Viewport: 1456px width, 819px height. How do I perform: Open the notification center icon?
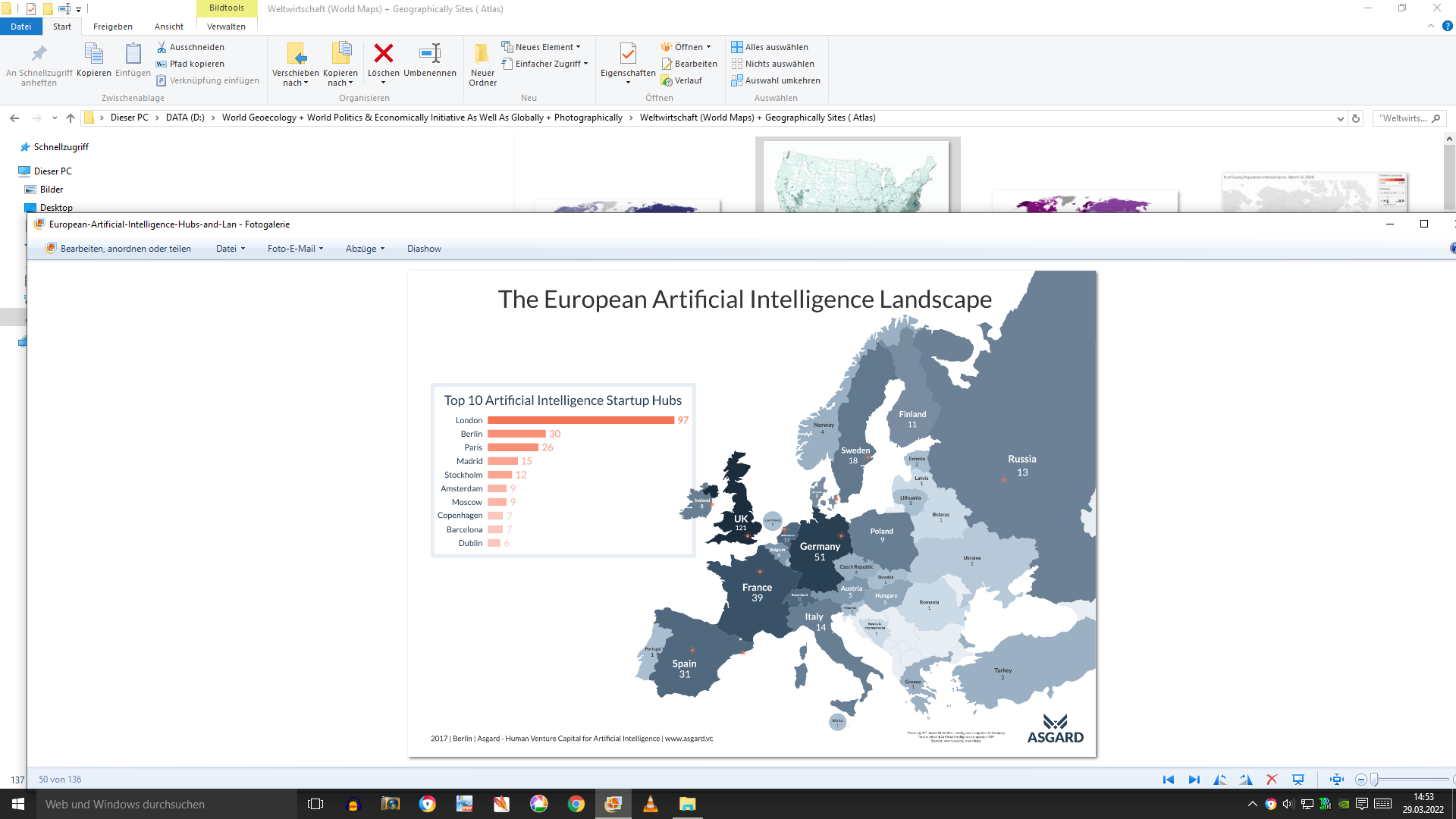coord(1362,804)
